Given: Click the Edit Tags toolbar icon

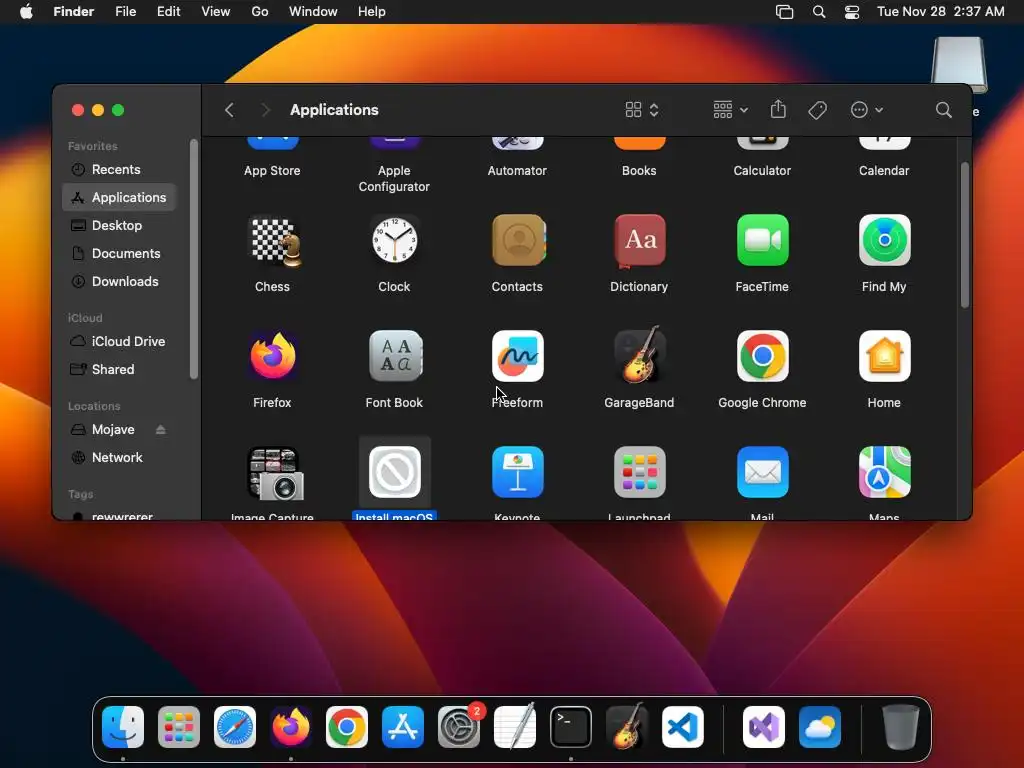Looking at the screenshot, I should (x=817, y=110).
